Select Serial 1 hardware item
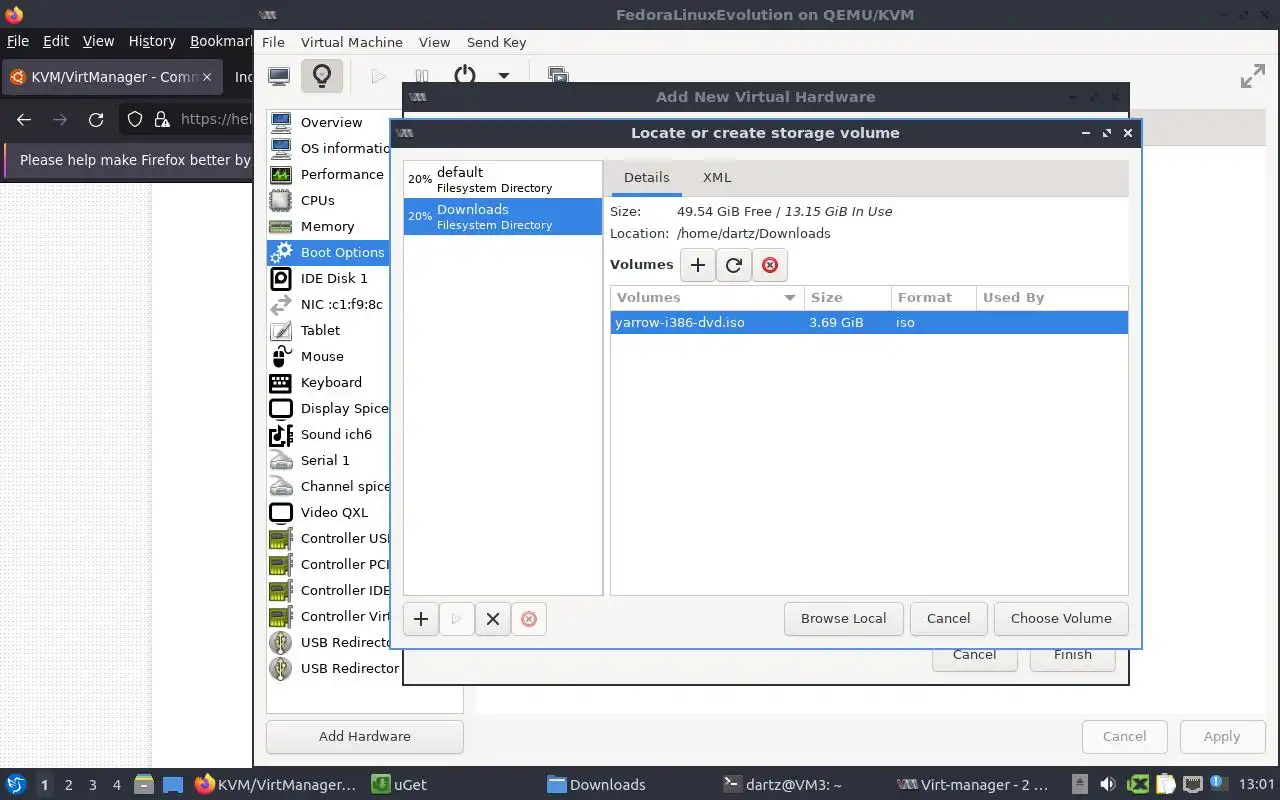Viewport: 1280px width, 800px height. point(329,460)
